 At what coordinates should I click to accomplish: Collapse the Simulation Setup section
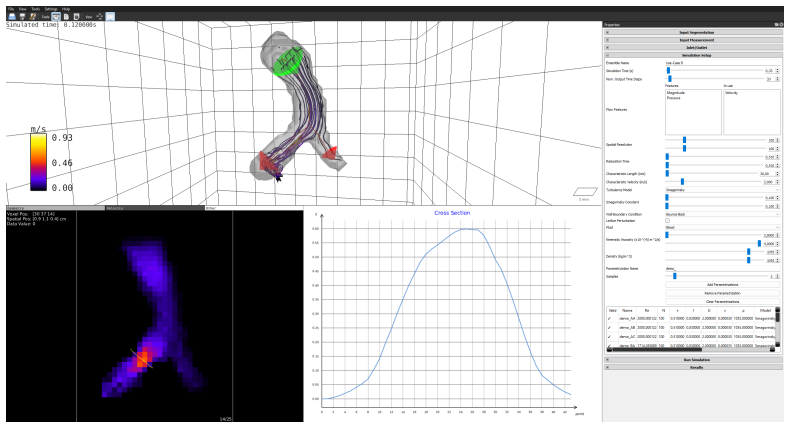693,55
